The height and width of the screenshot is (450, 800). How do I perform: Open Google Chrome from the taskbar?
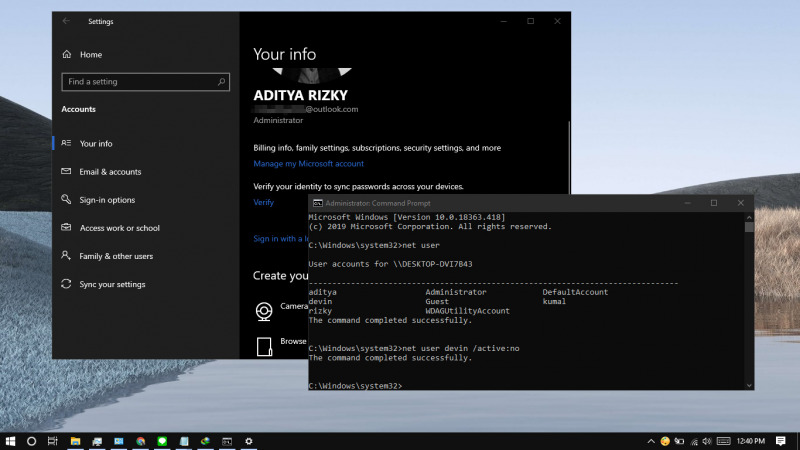point(140,441)
